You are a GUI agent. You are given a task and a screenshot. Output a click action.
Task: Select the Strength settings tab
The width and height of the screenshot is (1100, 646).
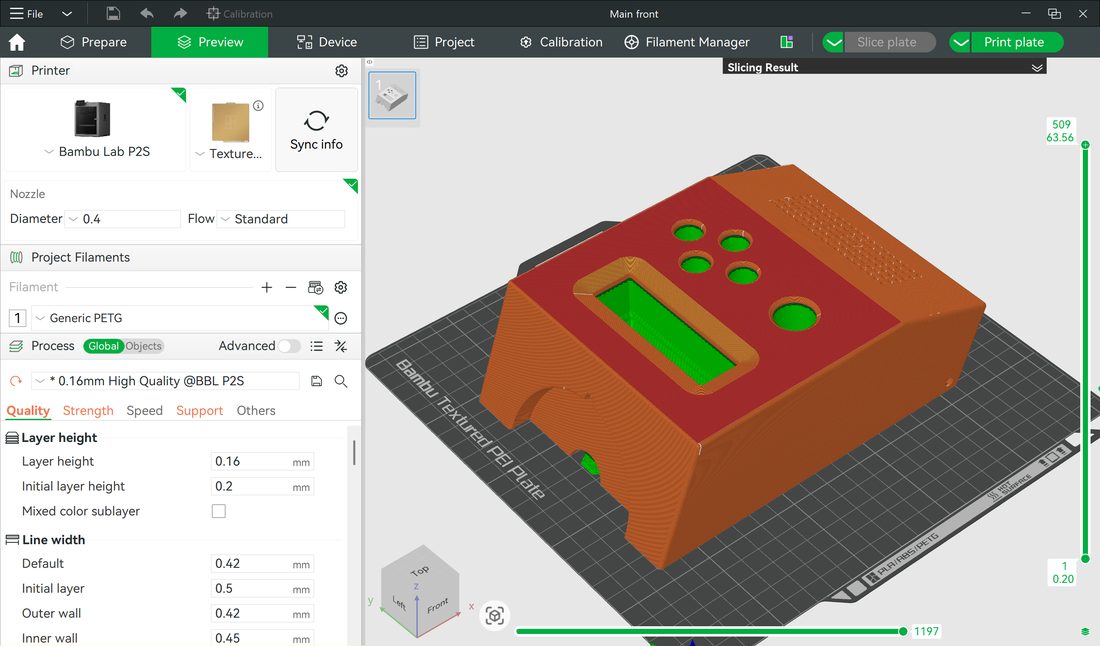click(x=88, y=410)
